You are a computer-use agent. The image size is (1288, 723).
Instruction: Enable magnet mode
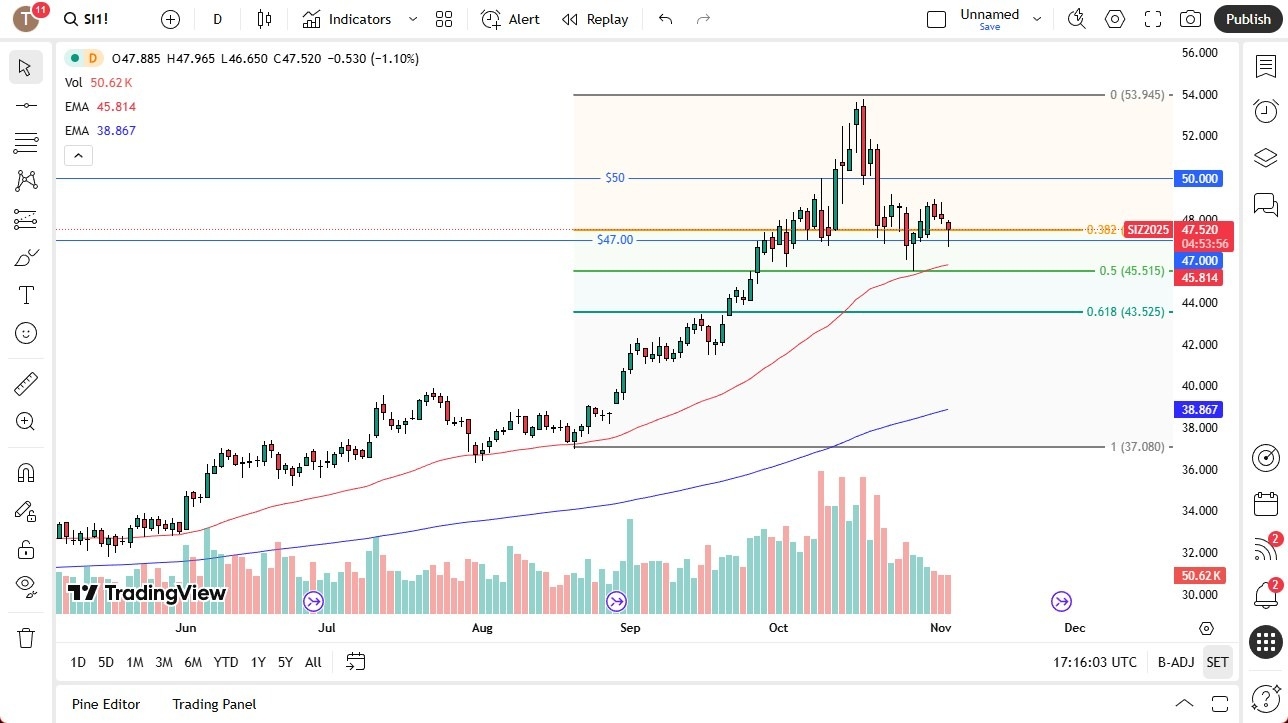[25, 472]
